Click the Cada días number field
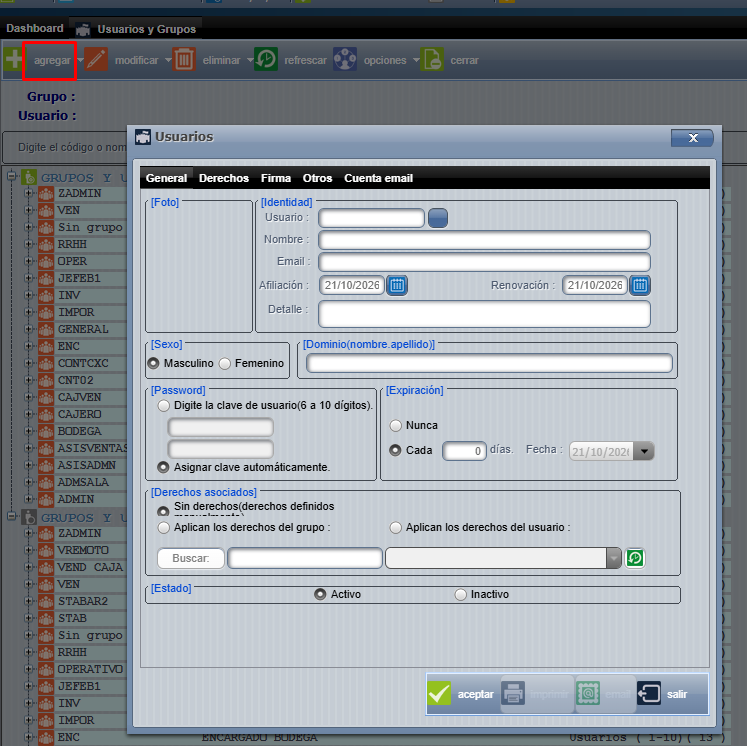The width and height of the screenshot is (747, 746). (x=464, y=451)
